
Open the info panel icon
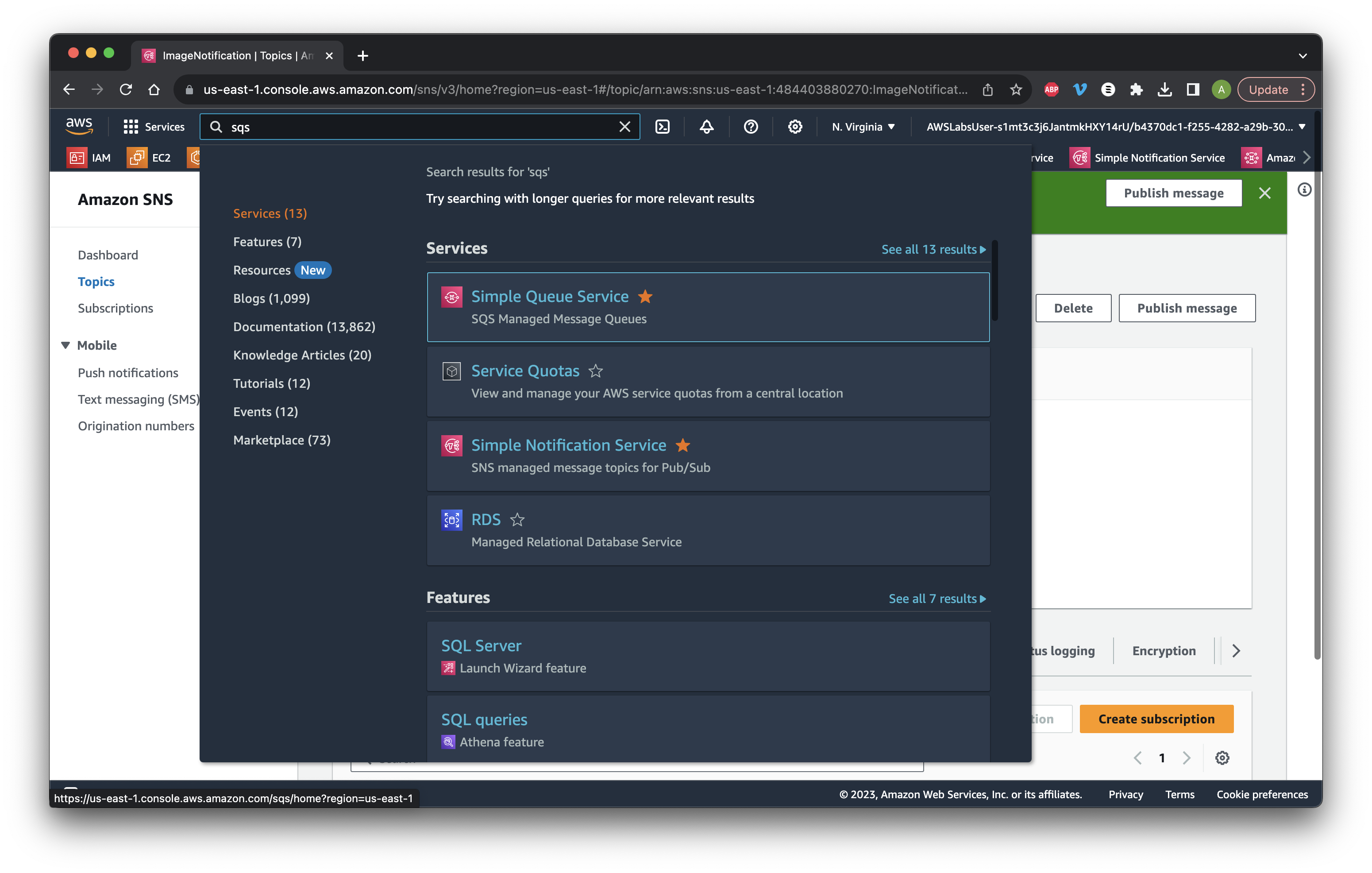click(x=1304, y=190)
